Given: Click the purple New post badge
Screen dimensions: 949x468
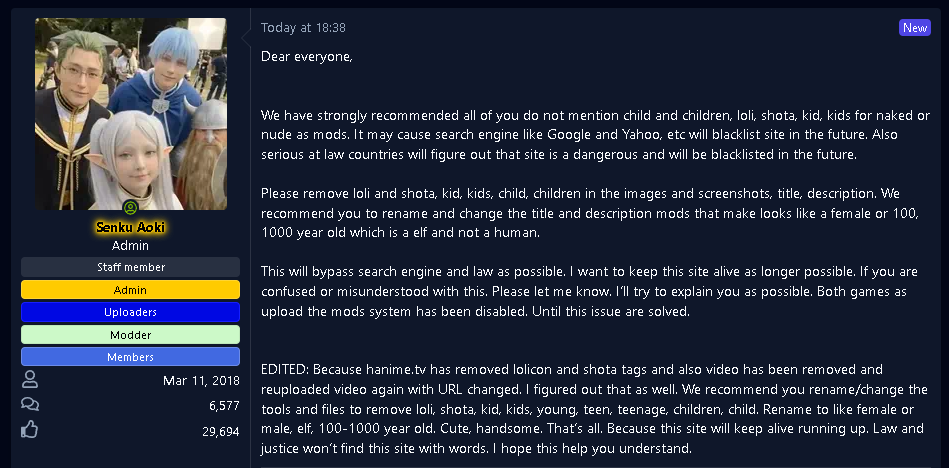Looking at the screenshot, I should (x=915, y=28).
